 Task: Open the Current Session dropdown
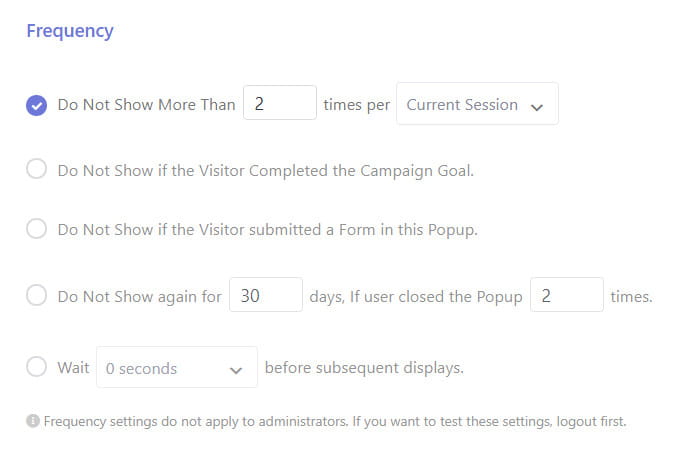[477, 105]
